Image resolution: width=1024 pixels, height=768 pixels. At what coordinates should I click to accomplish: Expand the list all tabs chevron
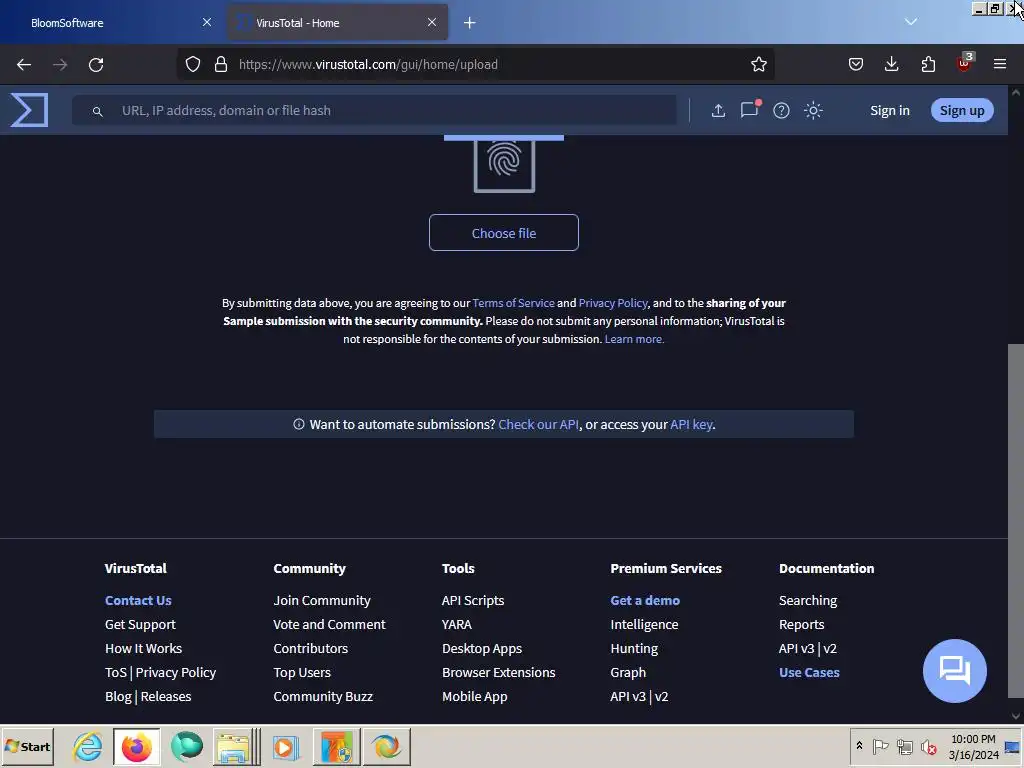click(911, 22)
